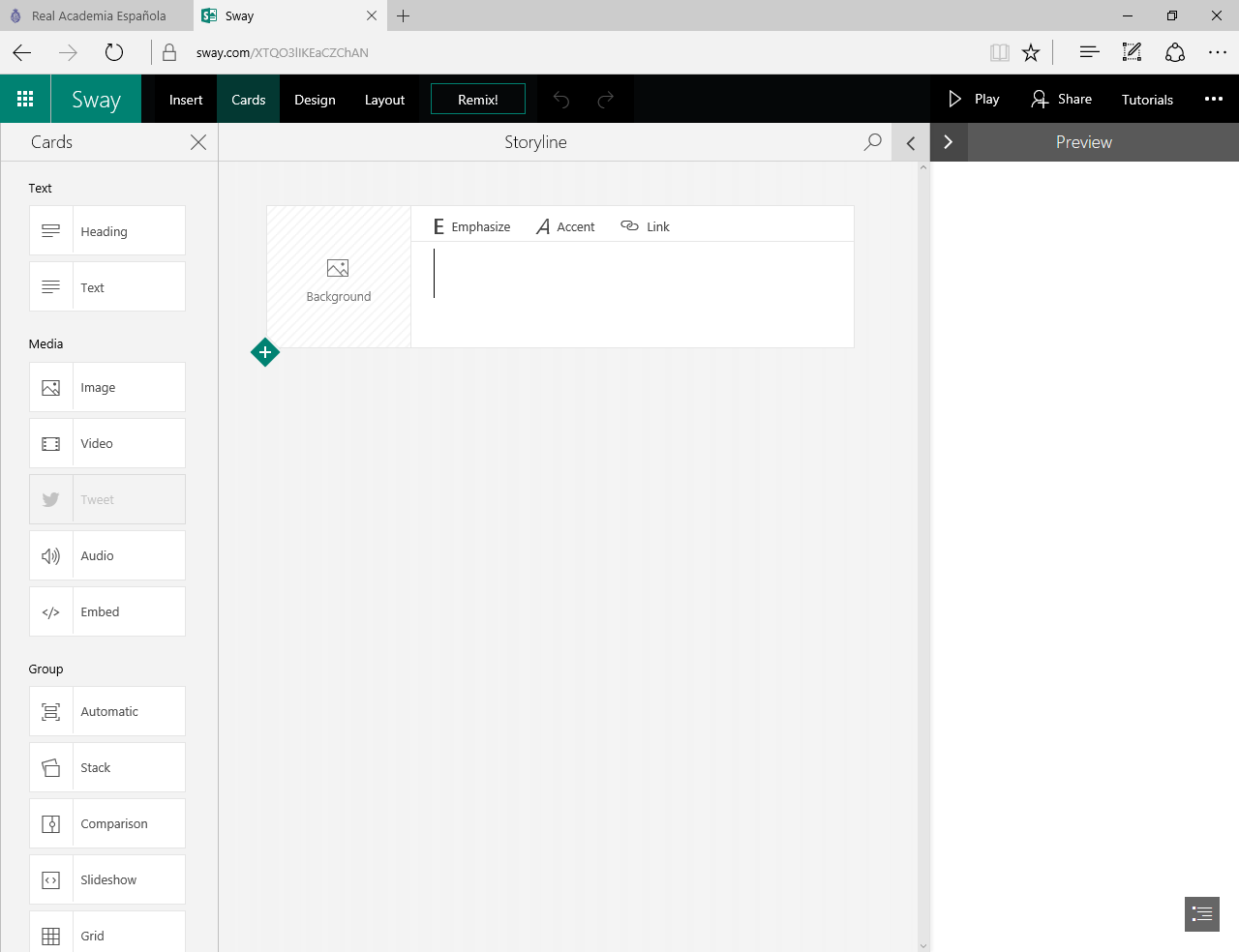Image resolution: width=1239 pixels, height=952 pixels.
Task: Open the Sway more options ellipsis
Action: (1213, 99)
